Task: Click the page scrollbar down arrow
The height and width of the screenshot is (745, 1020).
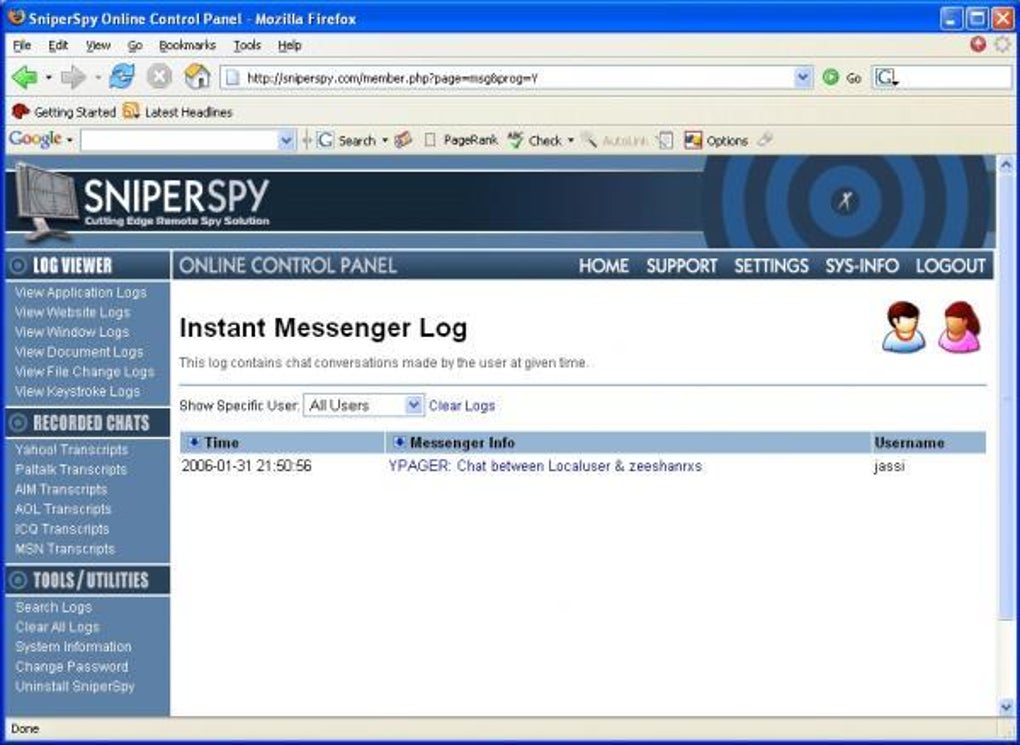Action: click(1006, 707)
